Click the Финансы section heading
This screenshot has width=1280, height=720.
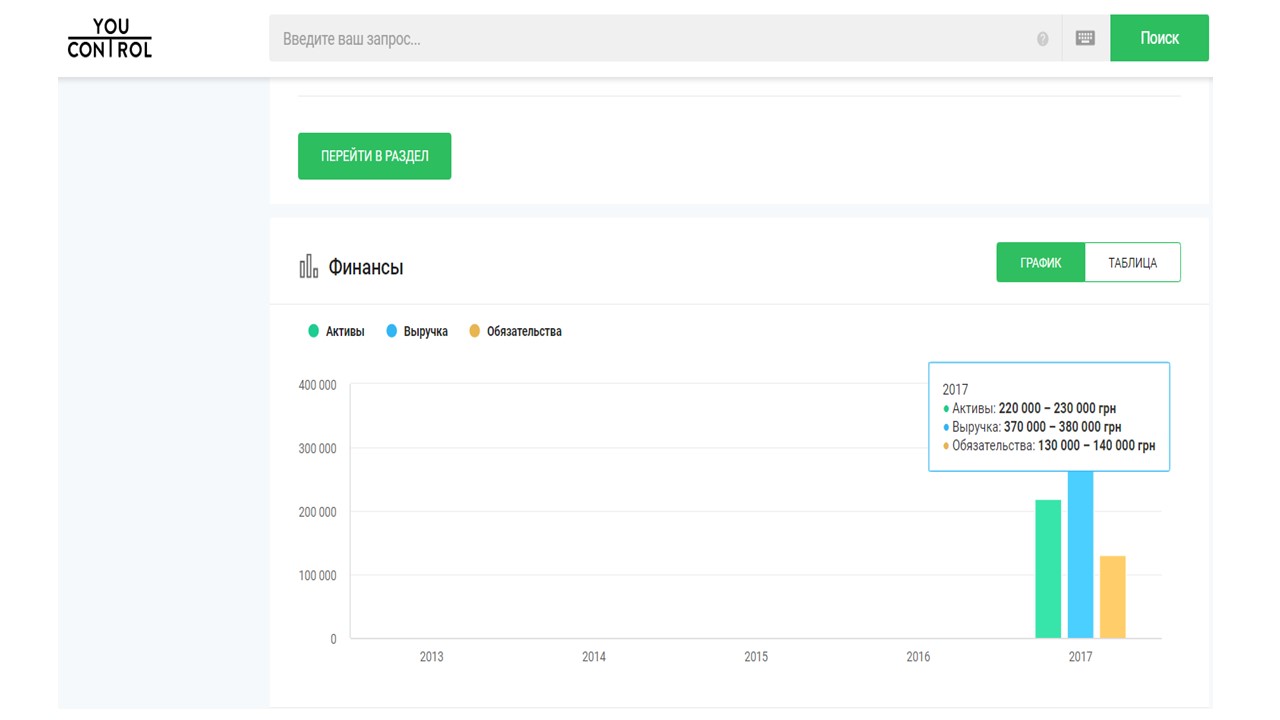(x=366, y=268)
